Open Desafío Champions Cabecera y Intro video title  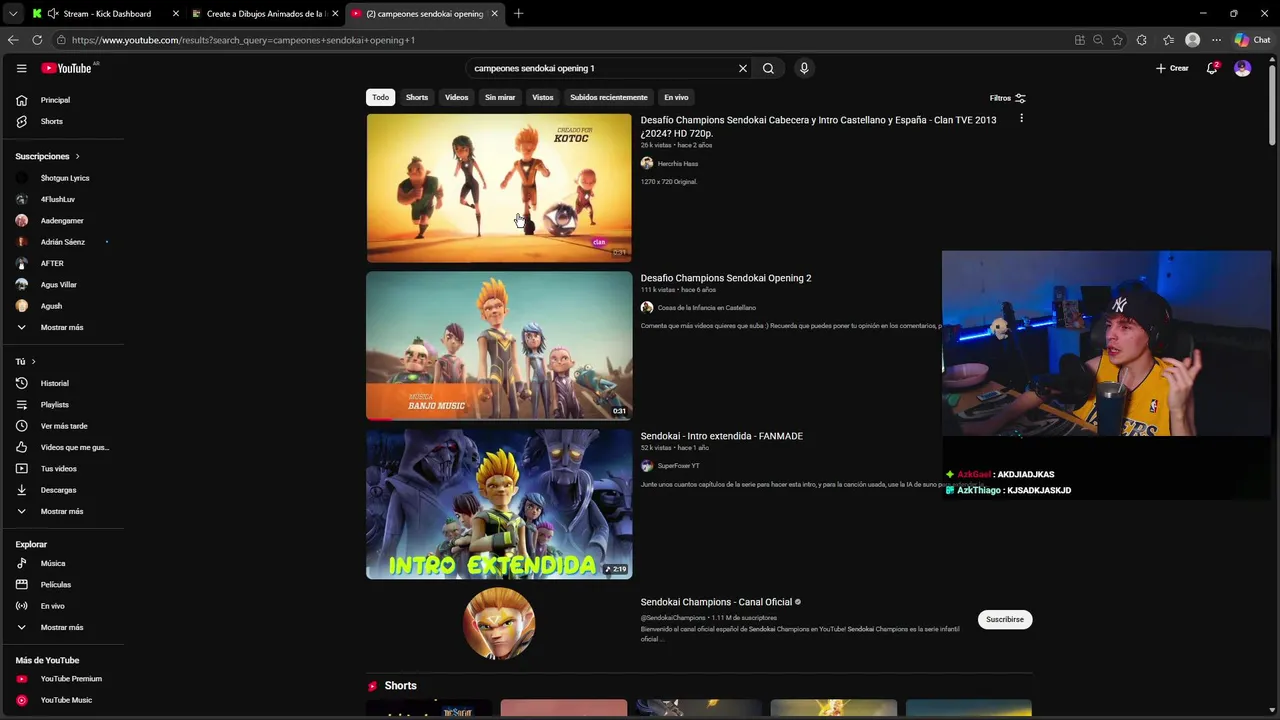click(818, 126)
